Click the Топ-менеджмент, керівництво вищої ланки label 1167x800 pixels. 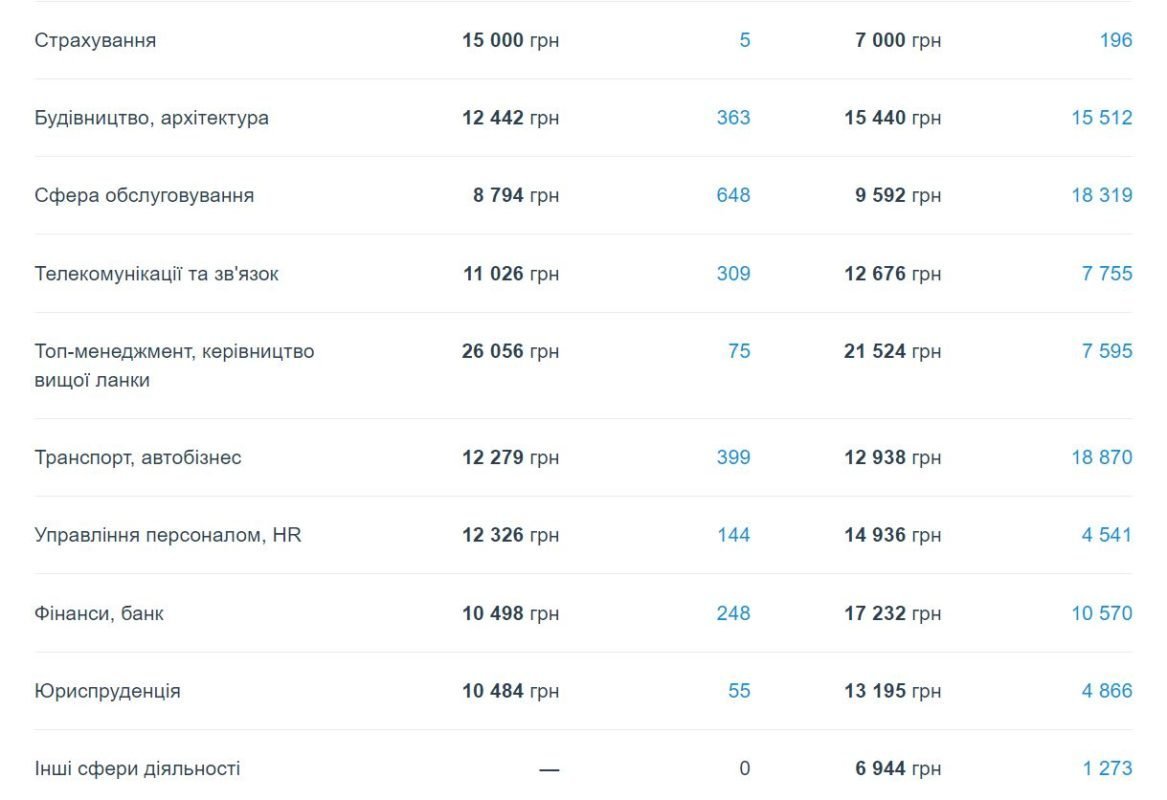174,366
